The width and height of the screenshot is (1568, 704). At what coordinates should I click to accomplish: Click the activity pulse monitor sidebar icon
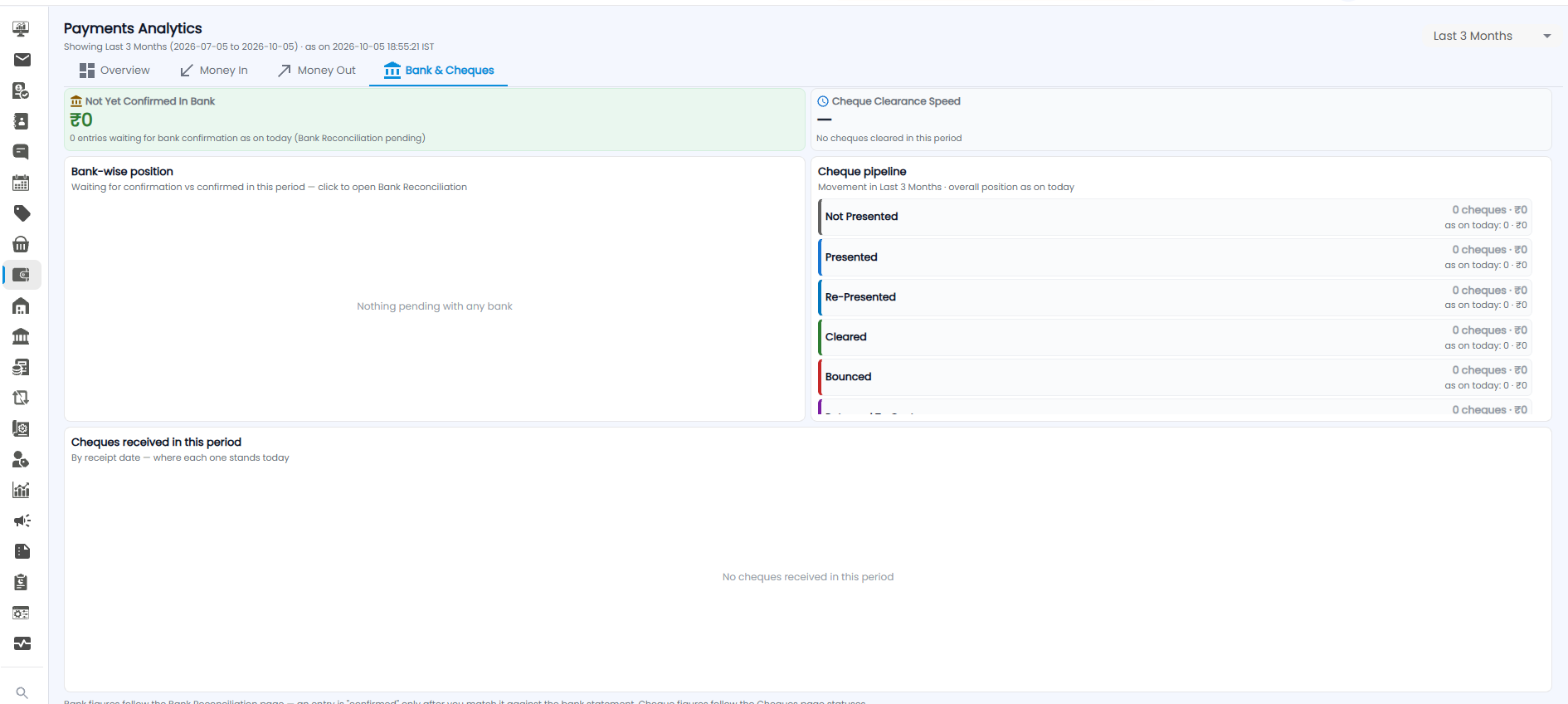pyautogui.click(x=22, y=643)
